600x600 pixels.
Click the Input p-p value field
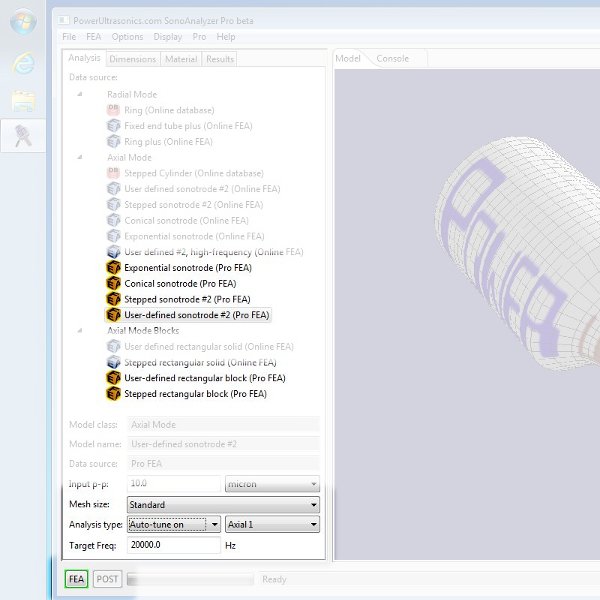coord(174,484)
